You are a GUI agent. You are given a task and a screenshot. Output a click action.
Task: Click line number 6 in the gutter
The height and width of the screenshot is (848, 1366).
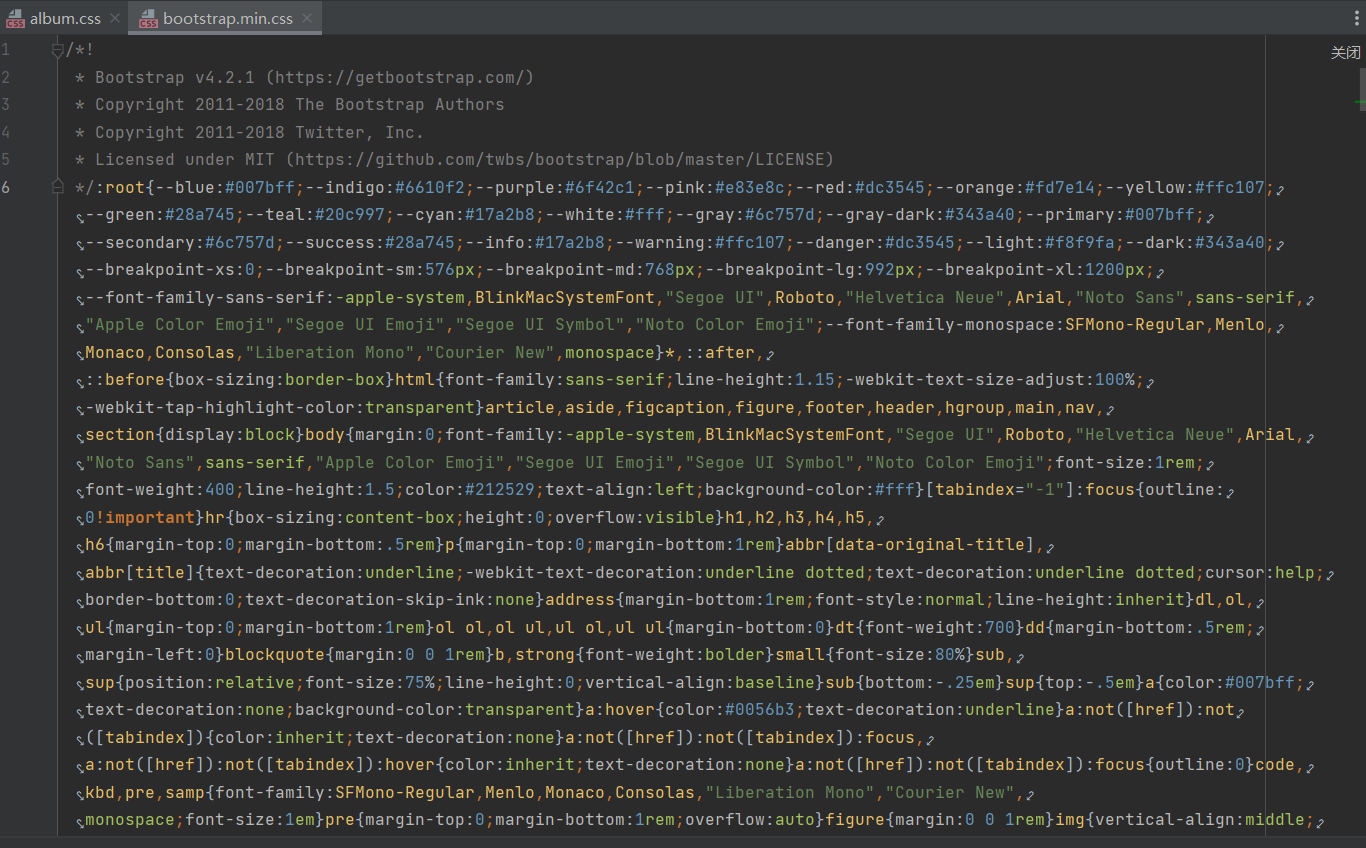(6, 187)
